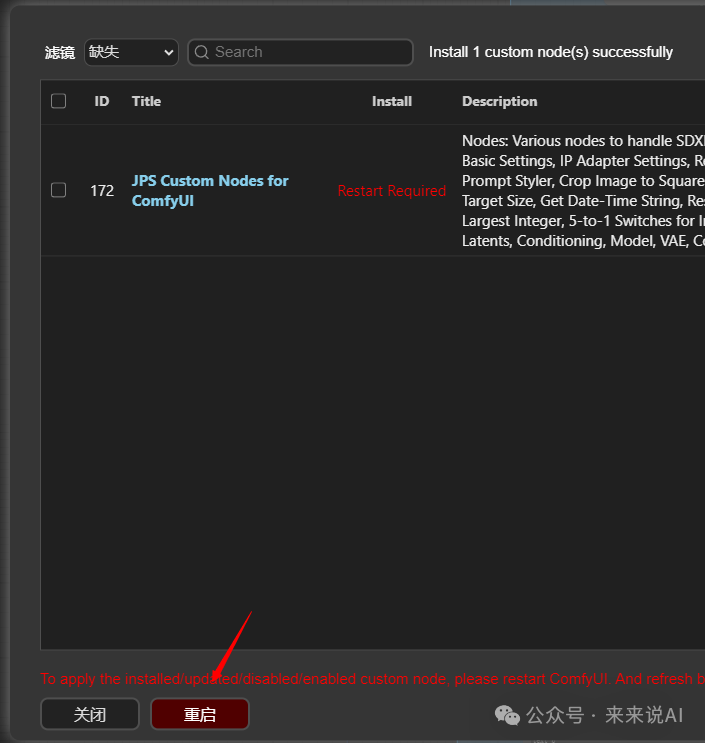Click the 滤镜 filter label
Screen dimensions: 705x743
60,52
